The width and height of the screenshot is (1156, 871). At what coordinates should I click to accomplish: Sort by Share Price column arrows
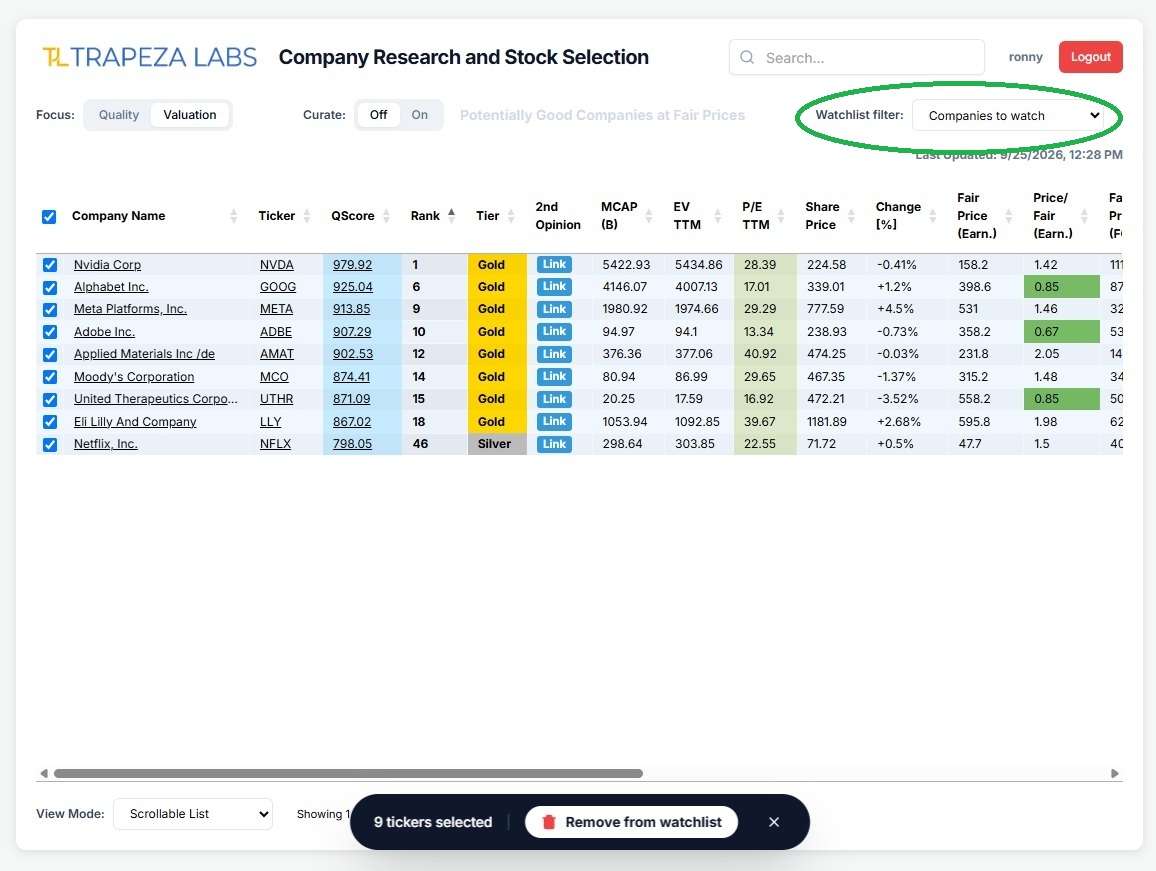(x=852, y=216)
